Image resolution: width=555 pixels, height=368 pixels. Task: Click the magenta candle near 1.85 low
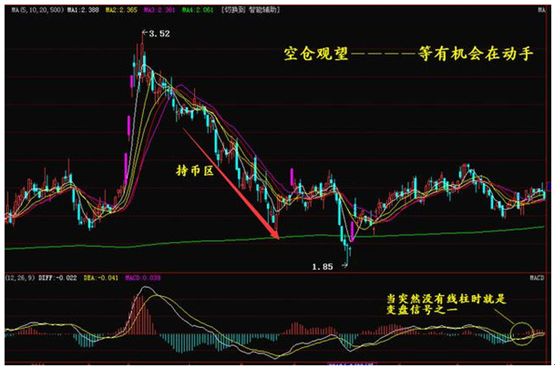coord(352,231)
